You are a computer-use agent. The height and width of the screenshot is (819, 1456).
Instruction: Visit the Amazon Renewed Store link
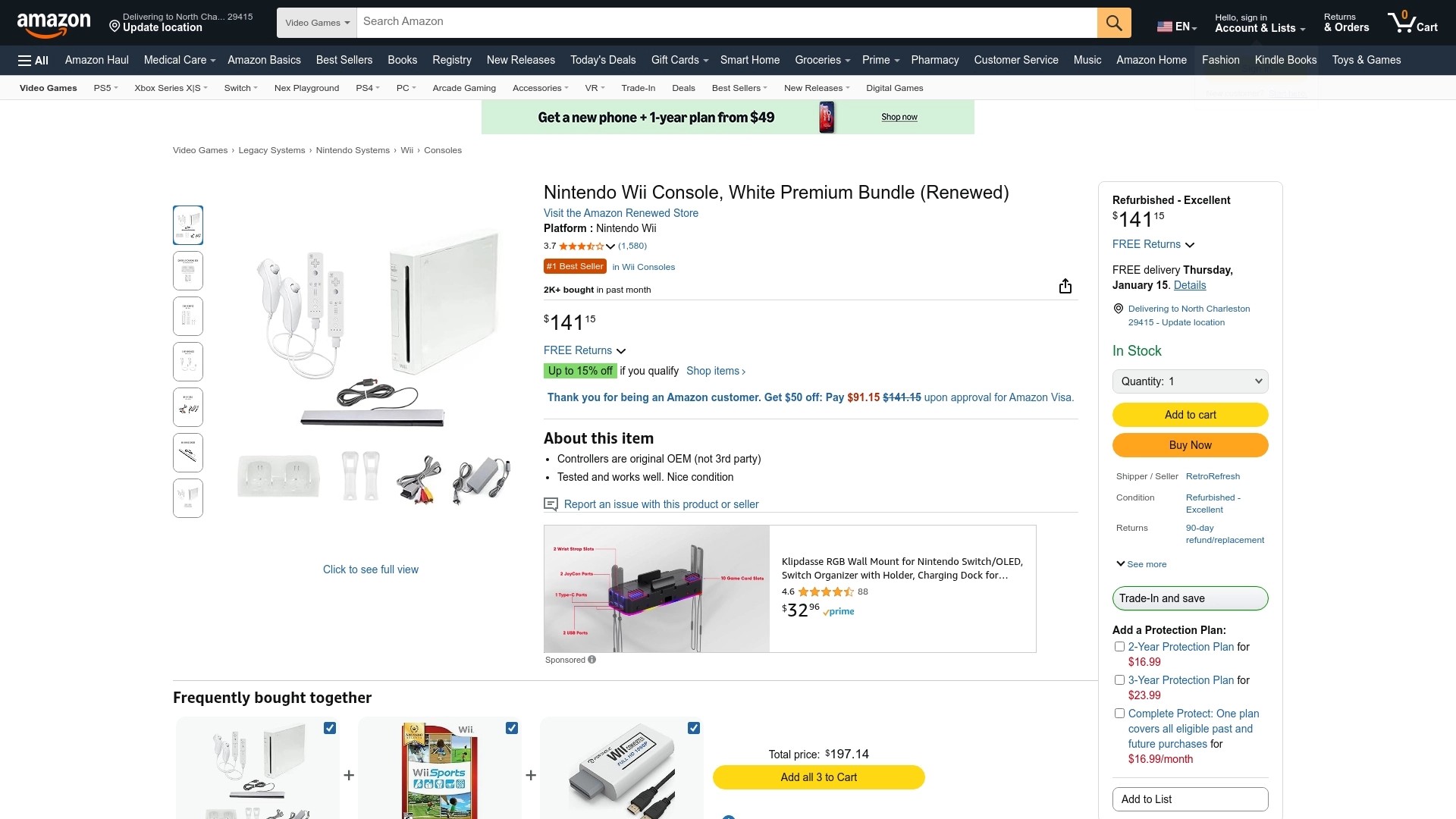[x=620, y=213]
